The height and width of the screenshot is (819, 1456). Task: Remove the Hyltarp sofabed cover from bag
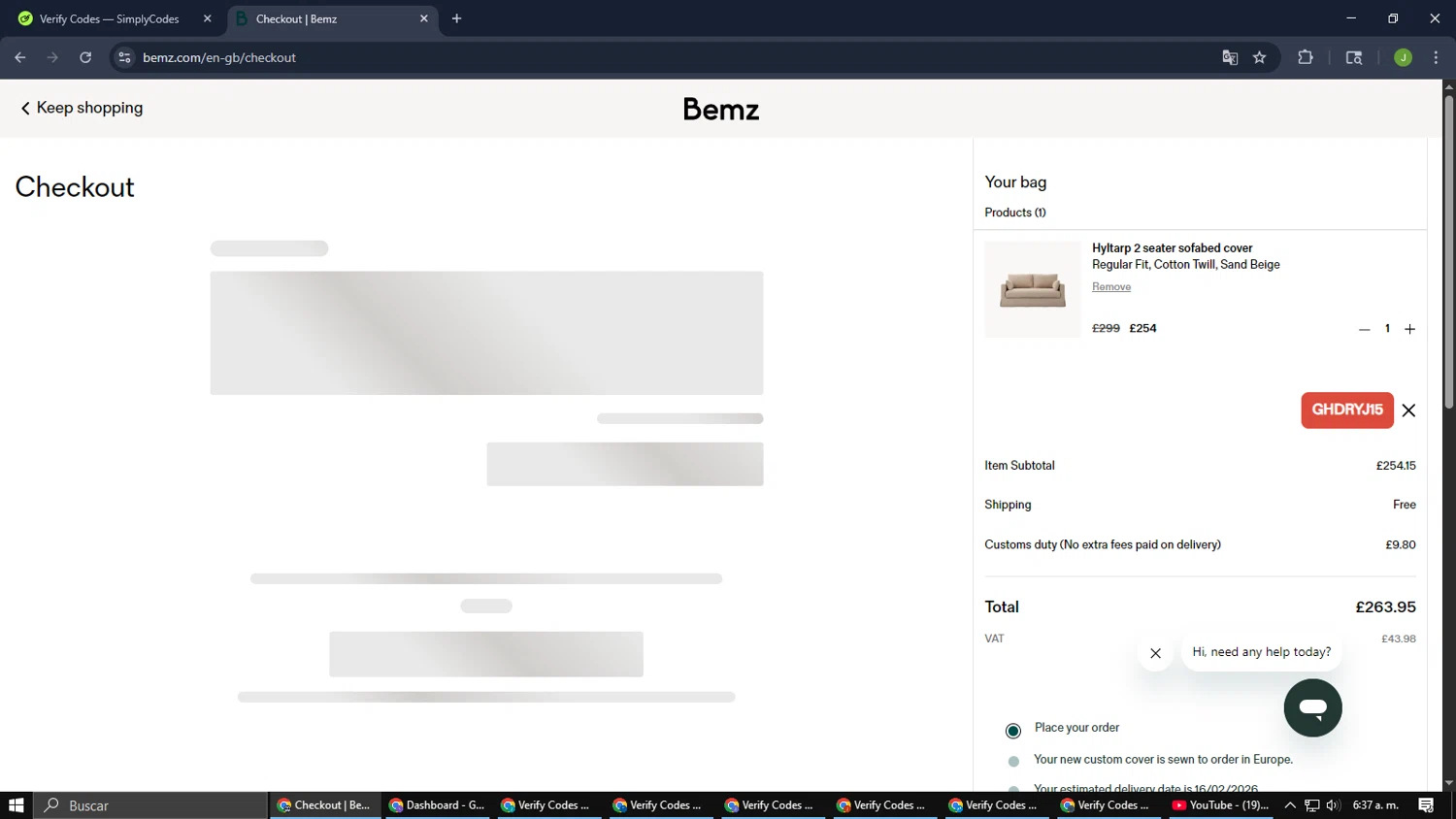[x=1111, y=286]
